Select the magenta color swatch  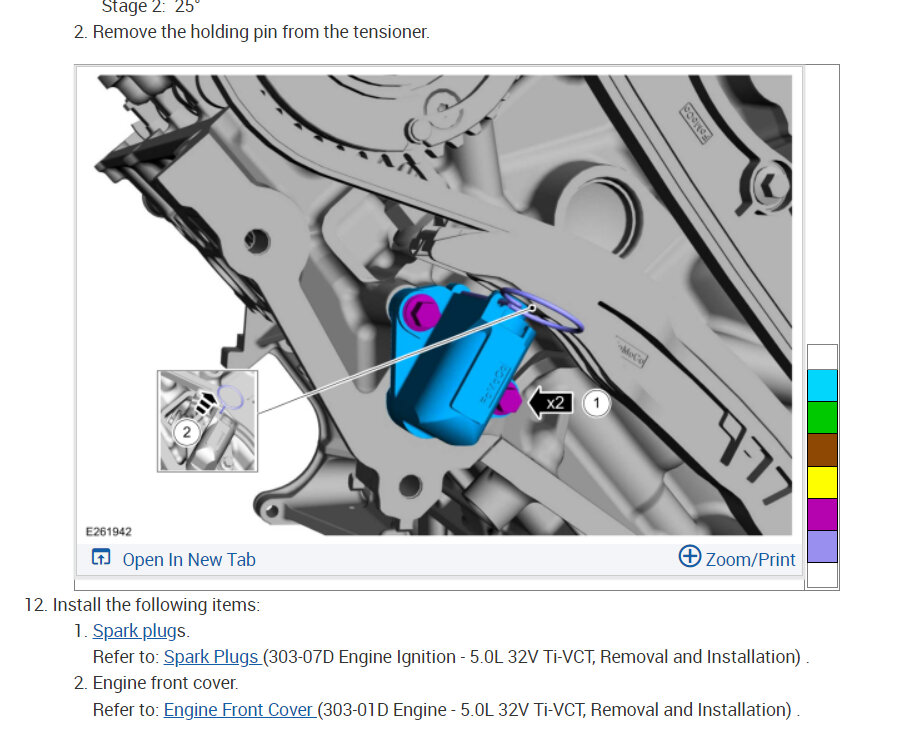click(822, 515)
